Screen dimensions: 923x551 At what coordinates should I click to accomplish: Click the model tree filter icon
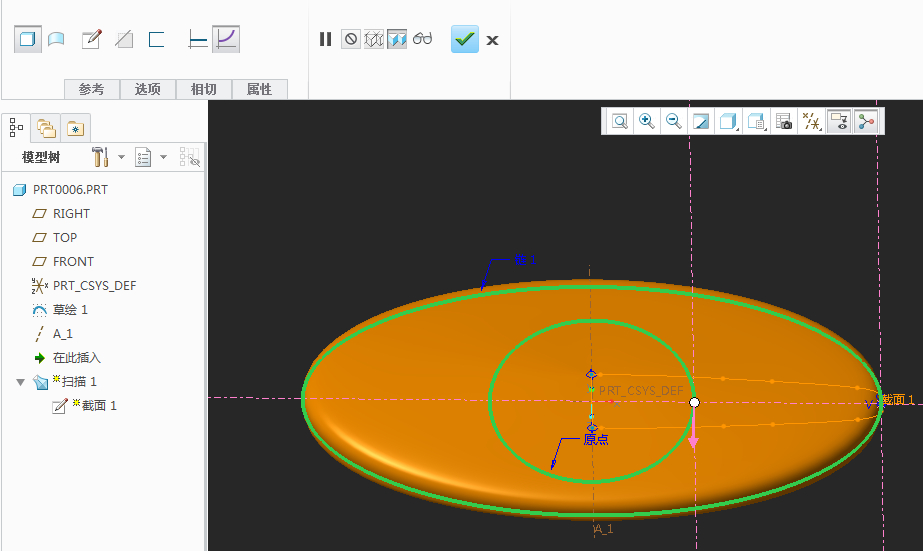(x=190, y=157)
